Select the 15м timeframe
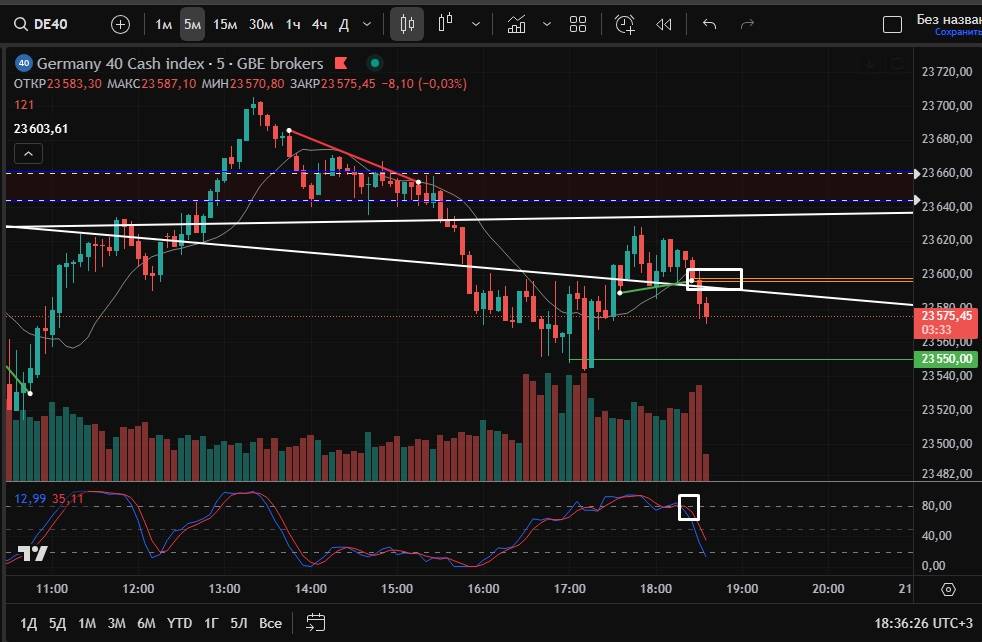 pos(225,24)
